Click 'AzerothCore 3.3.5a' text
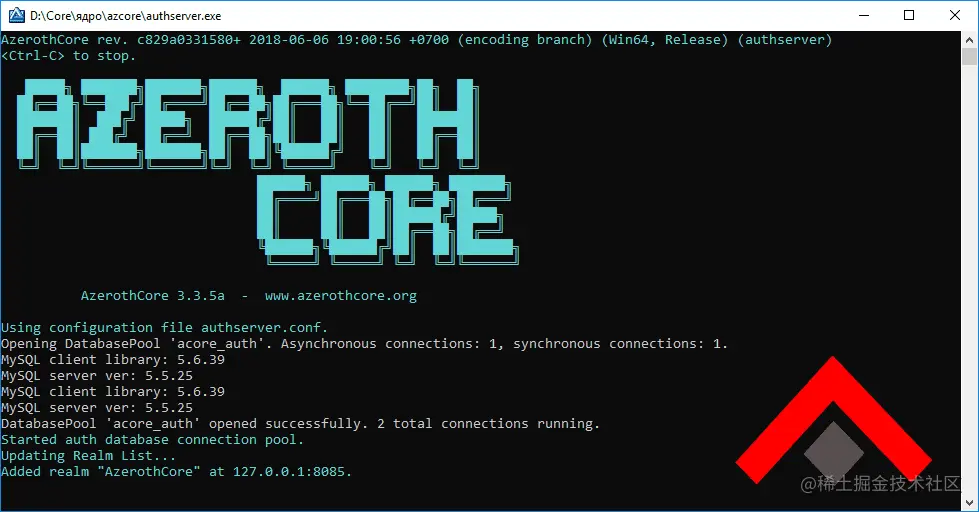 [152, 295]
